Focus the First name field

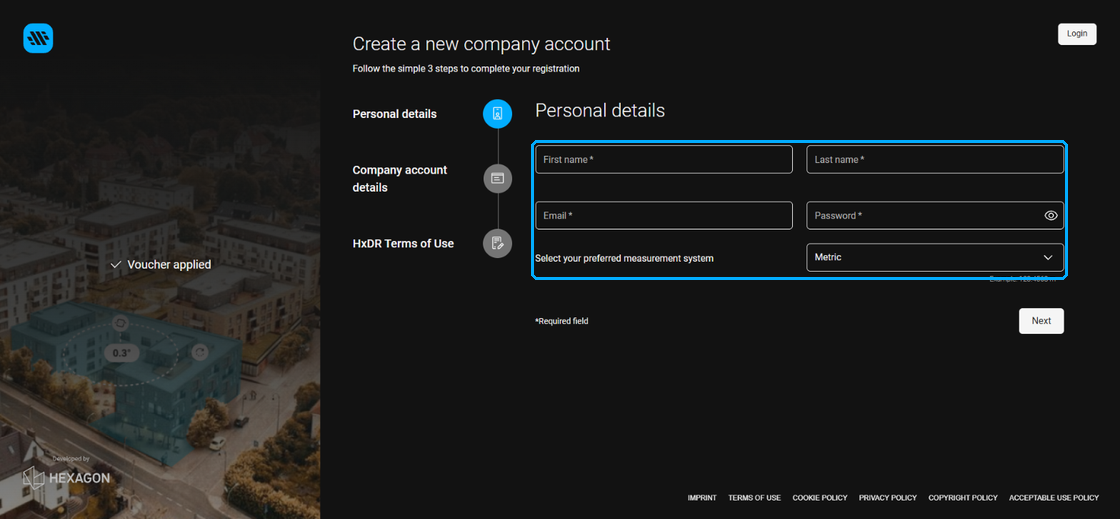664,159
